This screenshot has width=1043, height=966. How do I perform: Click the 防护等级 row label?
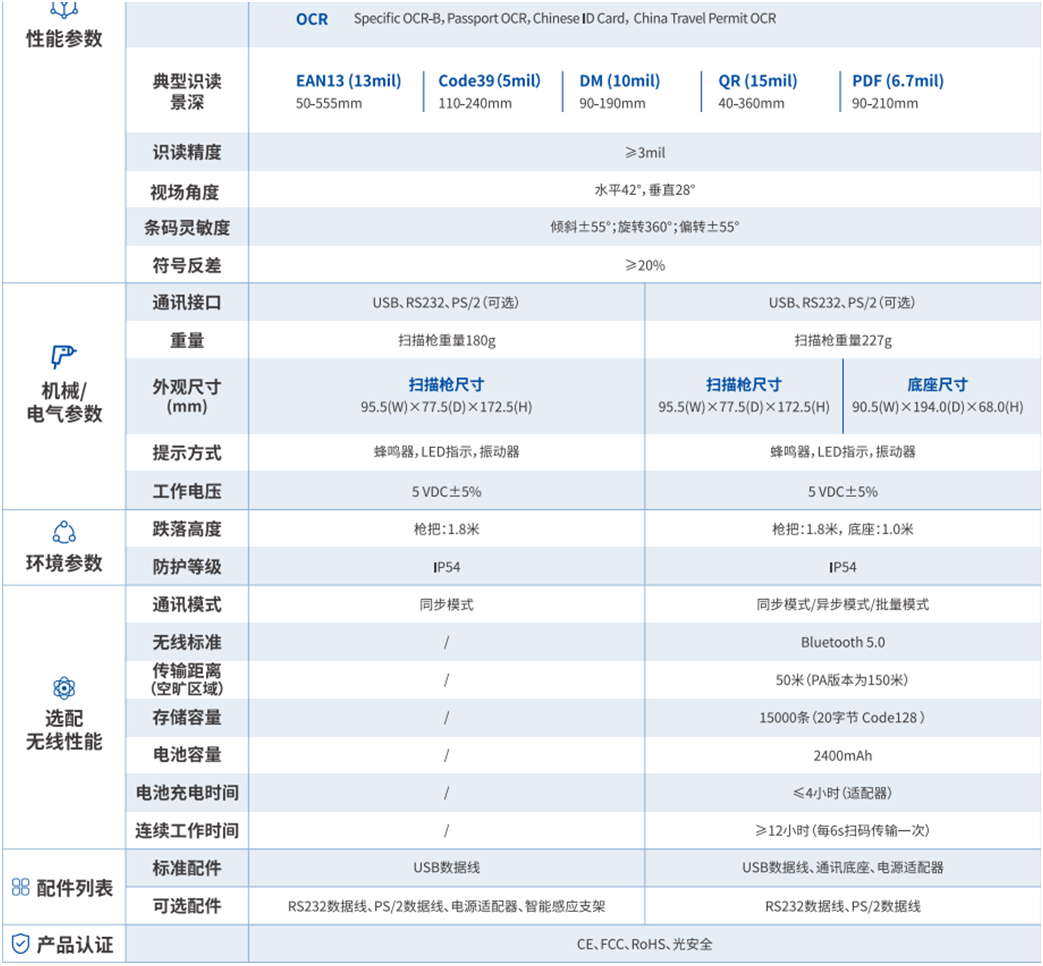(186, 567)
